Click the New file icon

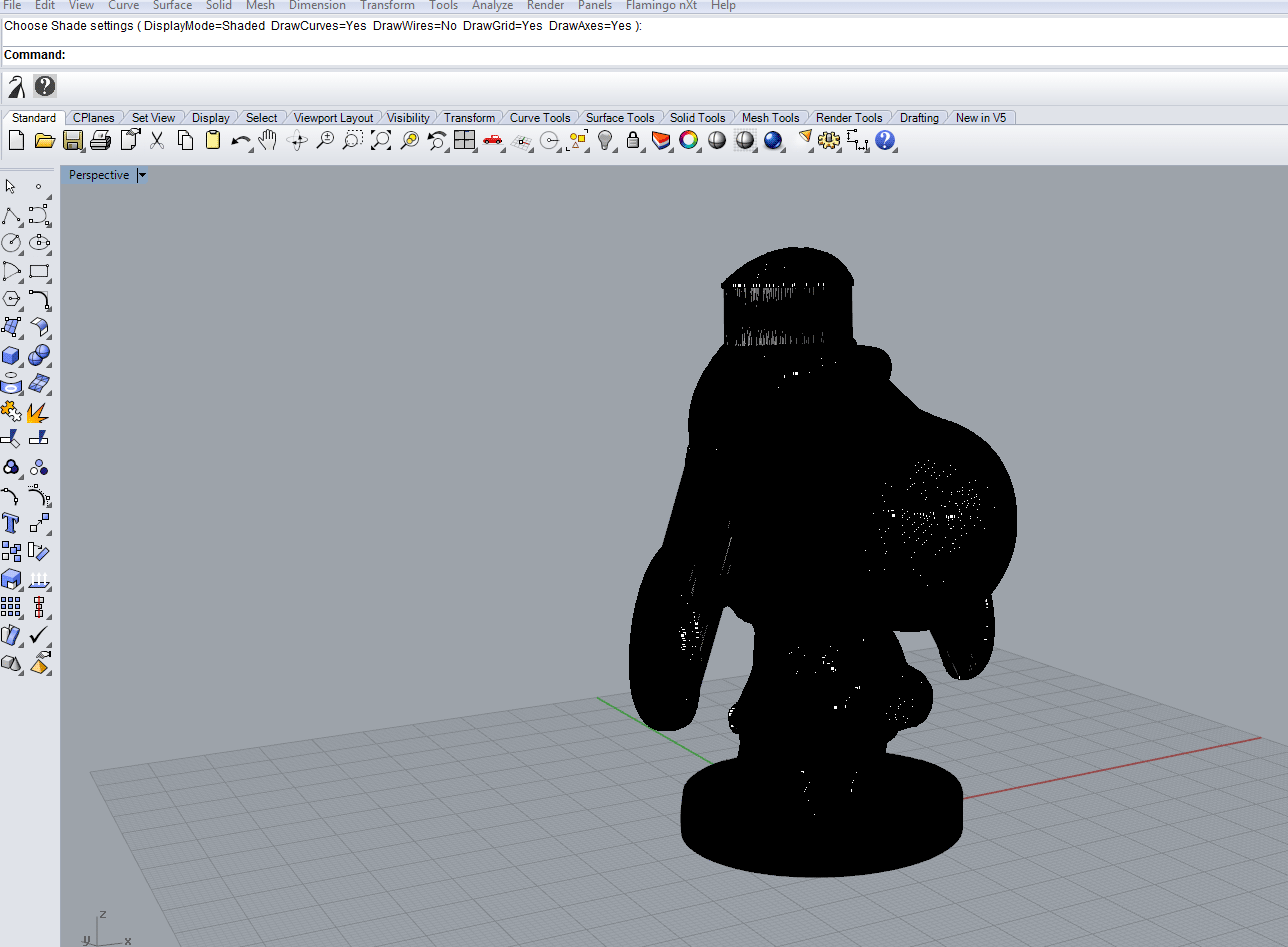point(16,141)
